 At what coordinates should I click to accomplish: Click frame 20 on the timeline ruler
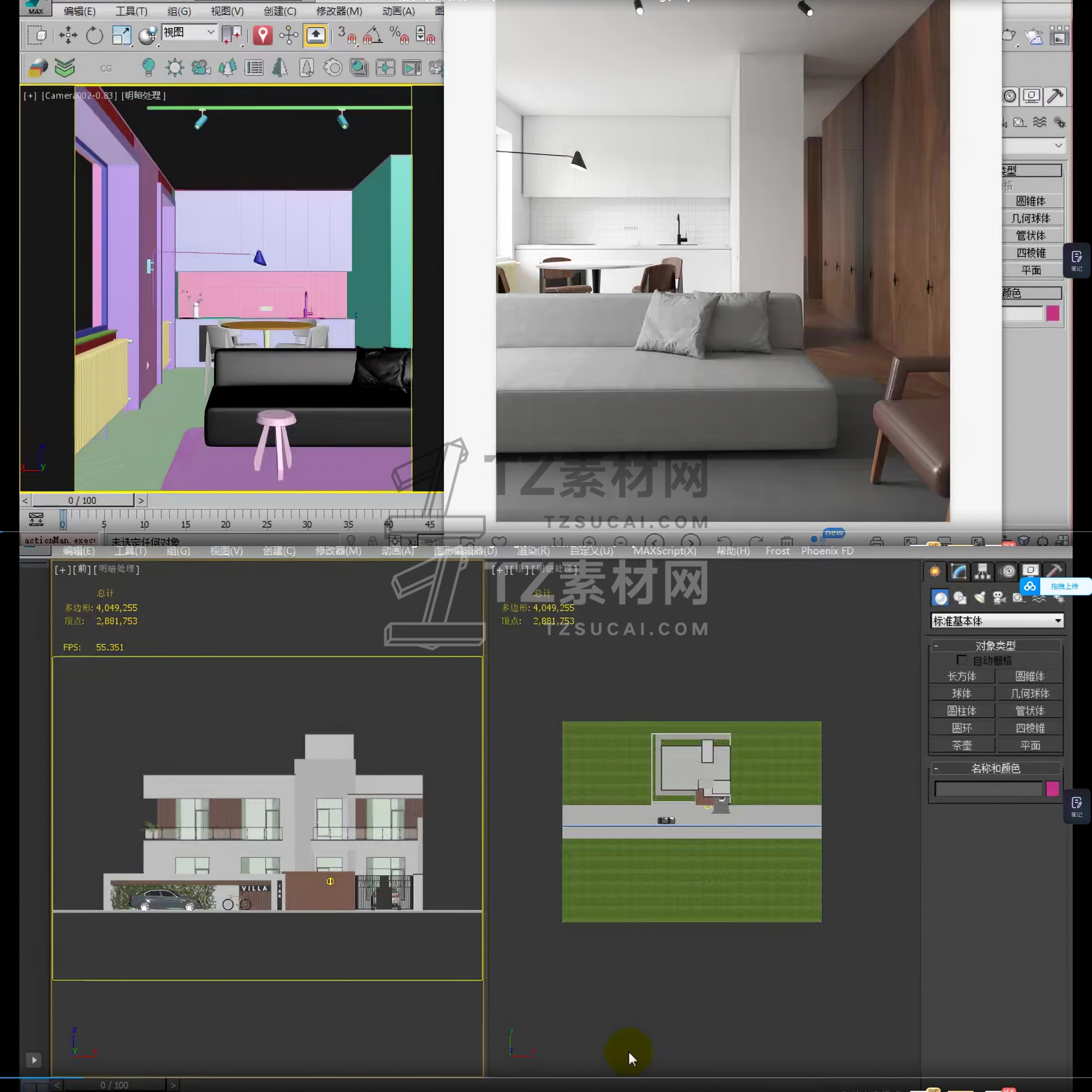point(226,524)
